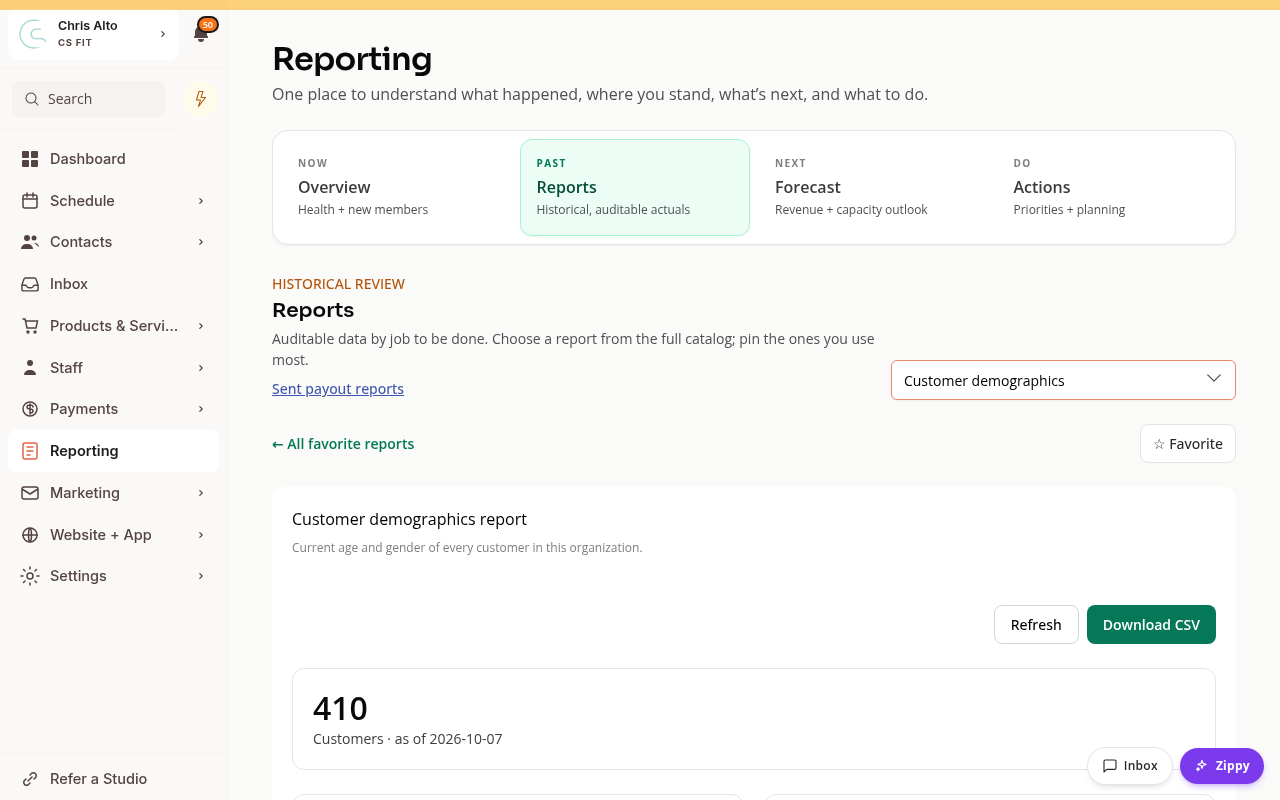Viewport: 1280px width, 800px height.
Task: Select the Reports tab
Action: point(635,187)
